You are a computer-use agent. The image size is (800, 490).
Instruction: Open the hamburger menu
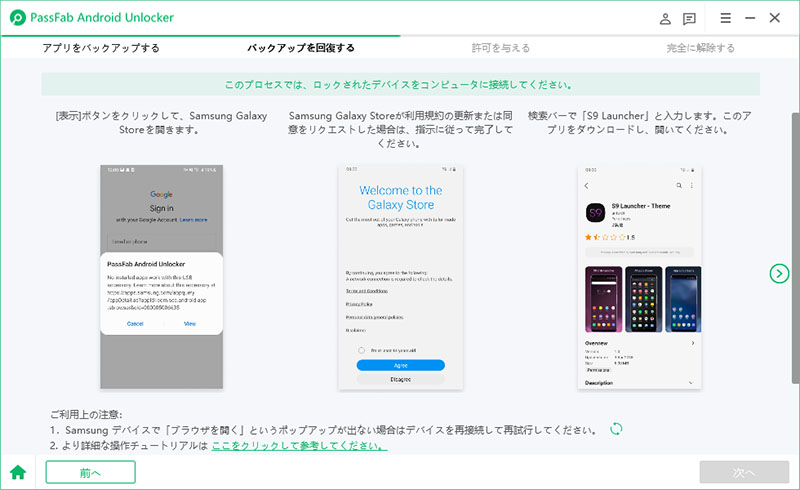[726, 18]
